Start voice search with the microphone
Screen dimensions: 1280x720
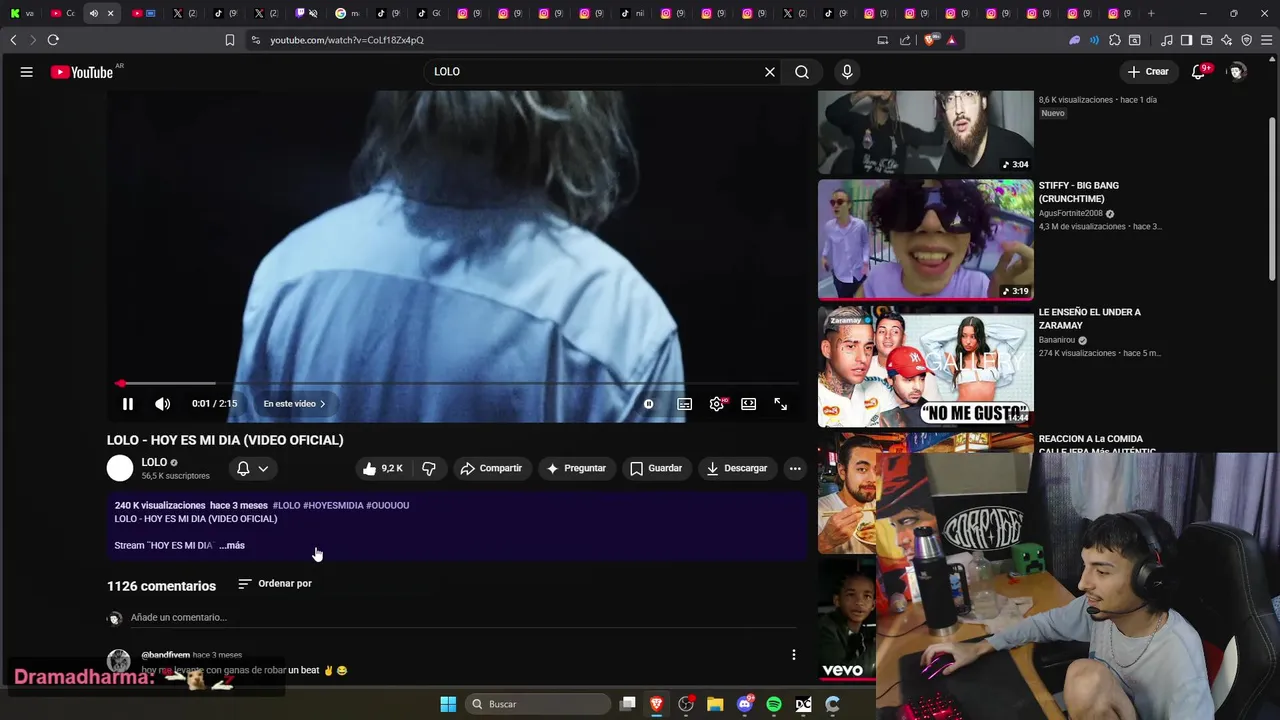847,72
